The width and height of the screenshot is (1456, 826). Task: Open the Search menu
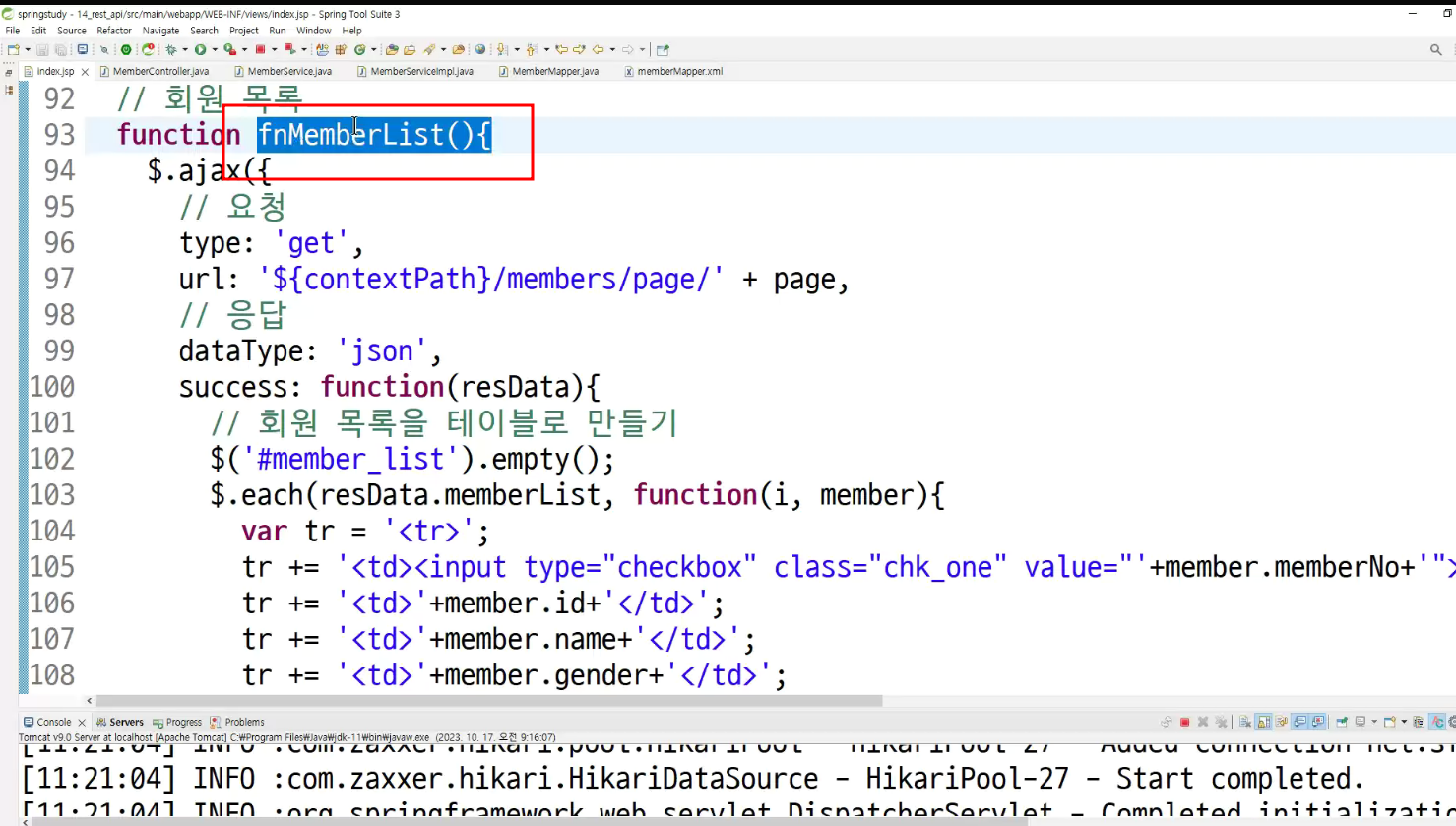[204, 31]
